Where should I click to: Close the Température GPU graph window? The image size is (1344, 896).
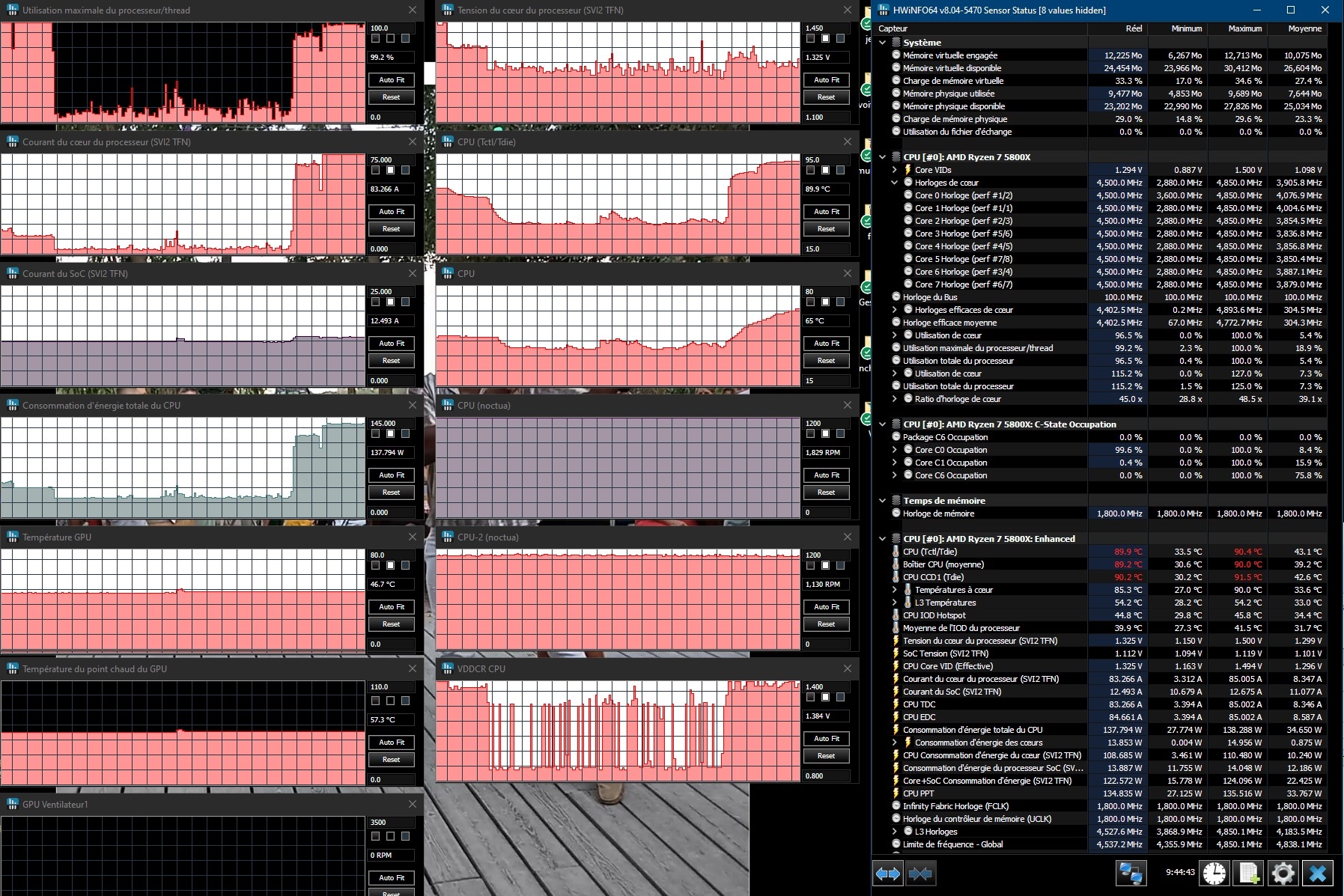(x=413, y=537)
